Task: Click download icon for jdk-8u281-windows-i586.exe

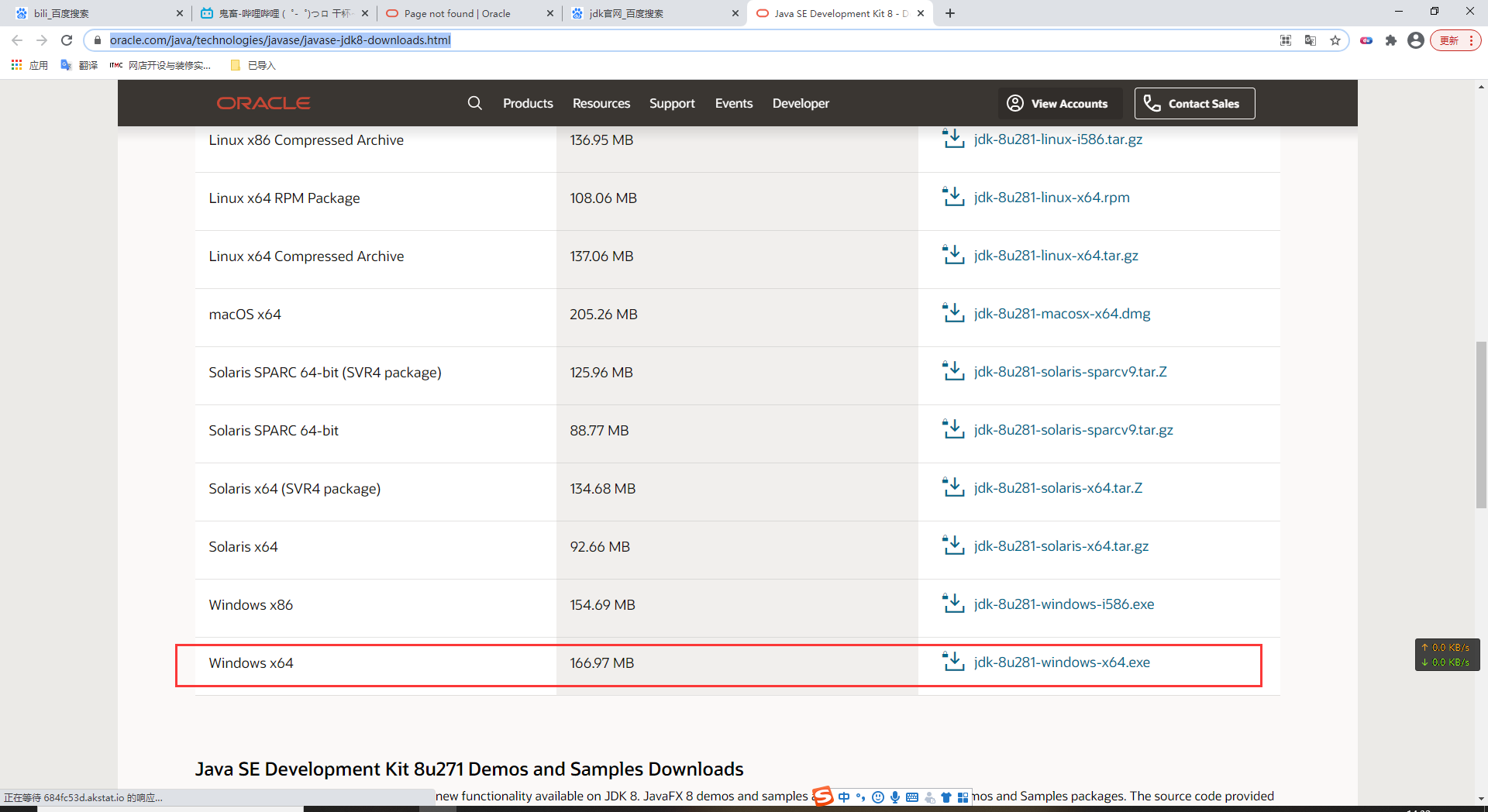Action: click(x=952, y=604)
